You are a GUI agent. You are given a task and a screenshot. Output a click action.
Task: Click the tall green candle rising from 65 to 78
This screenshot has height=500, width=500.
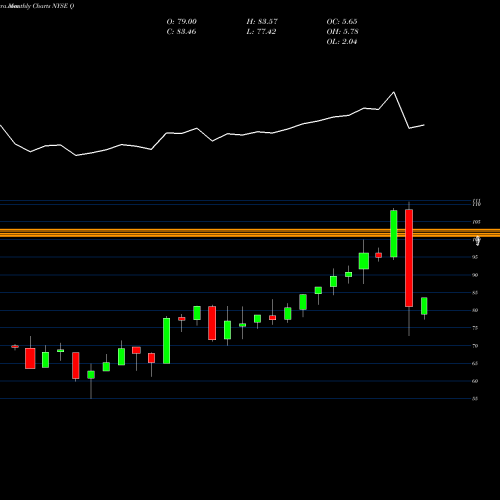pyautogui.click(x=166, y=341)
